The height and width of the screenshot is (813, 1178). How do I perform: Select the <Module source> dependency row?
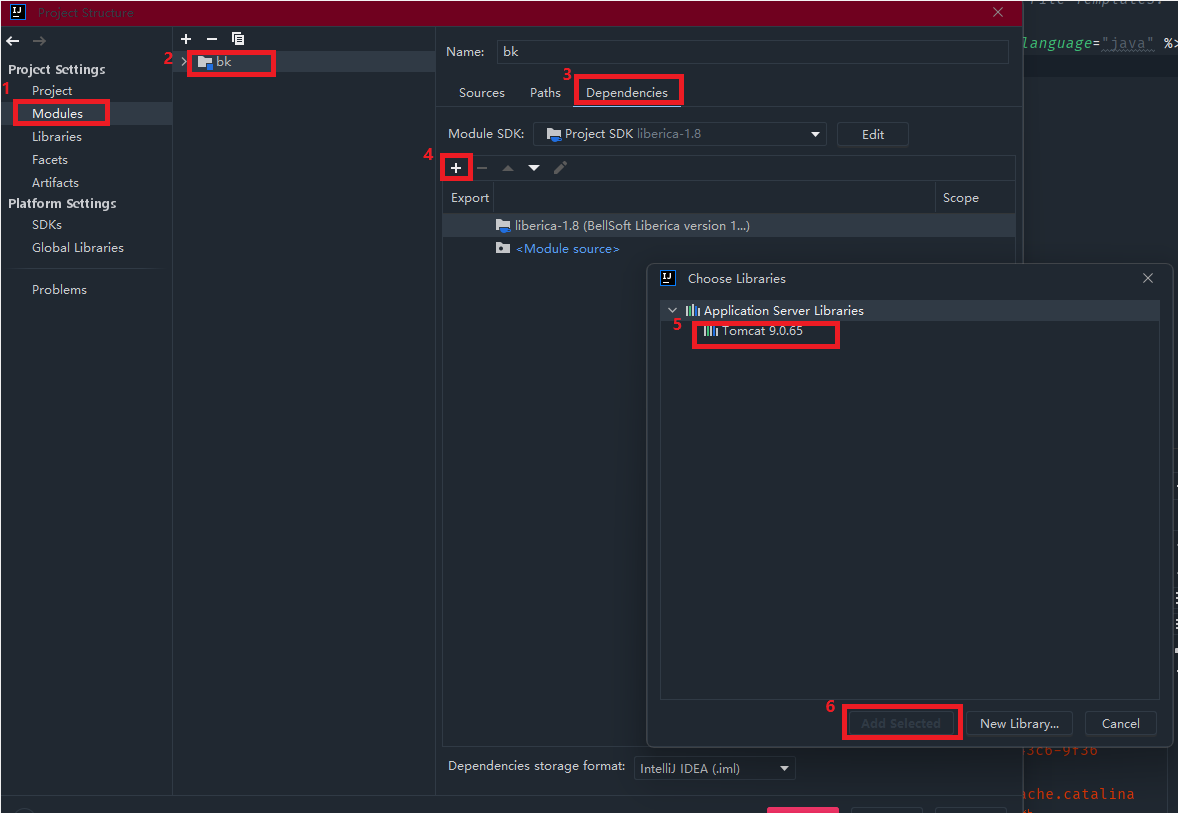tap(729, 248)
